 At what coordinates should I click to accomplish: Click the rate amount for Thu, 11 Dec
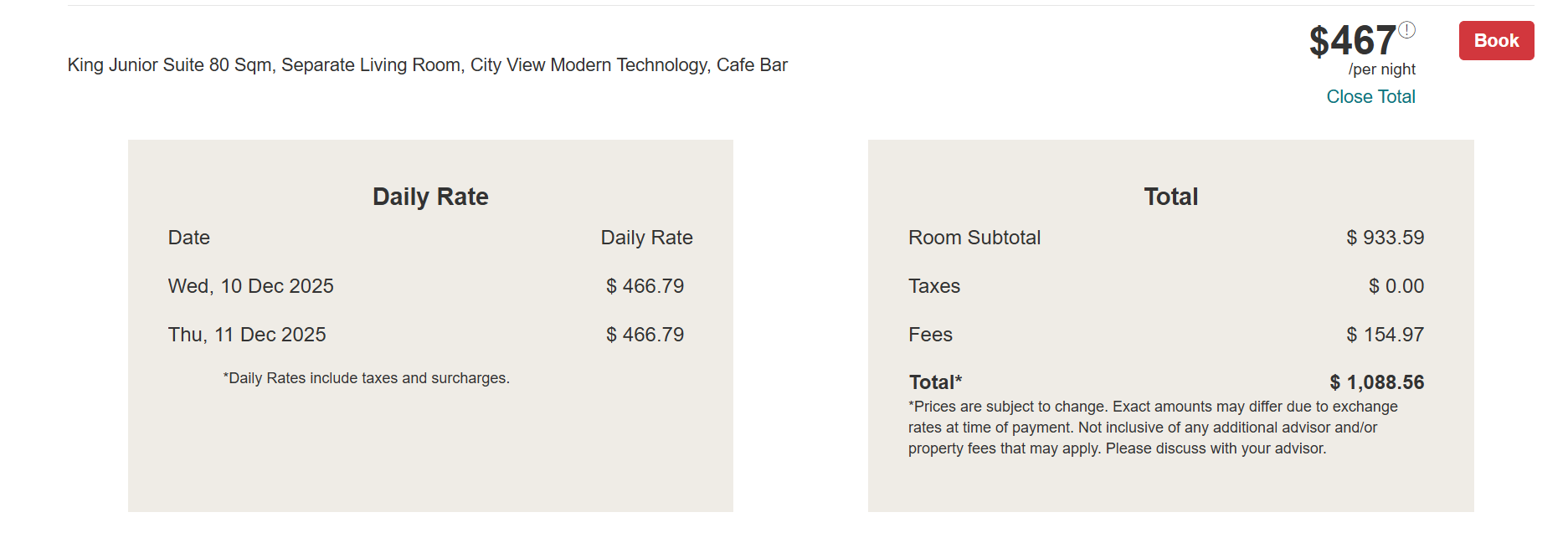click(x=645, y=335)
